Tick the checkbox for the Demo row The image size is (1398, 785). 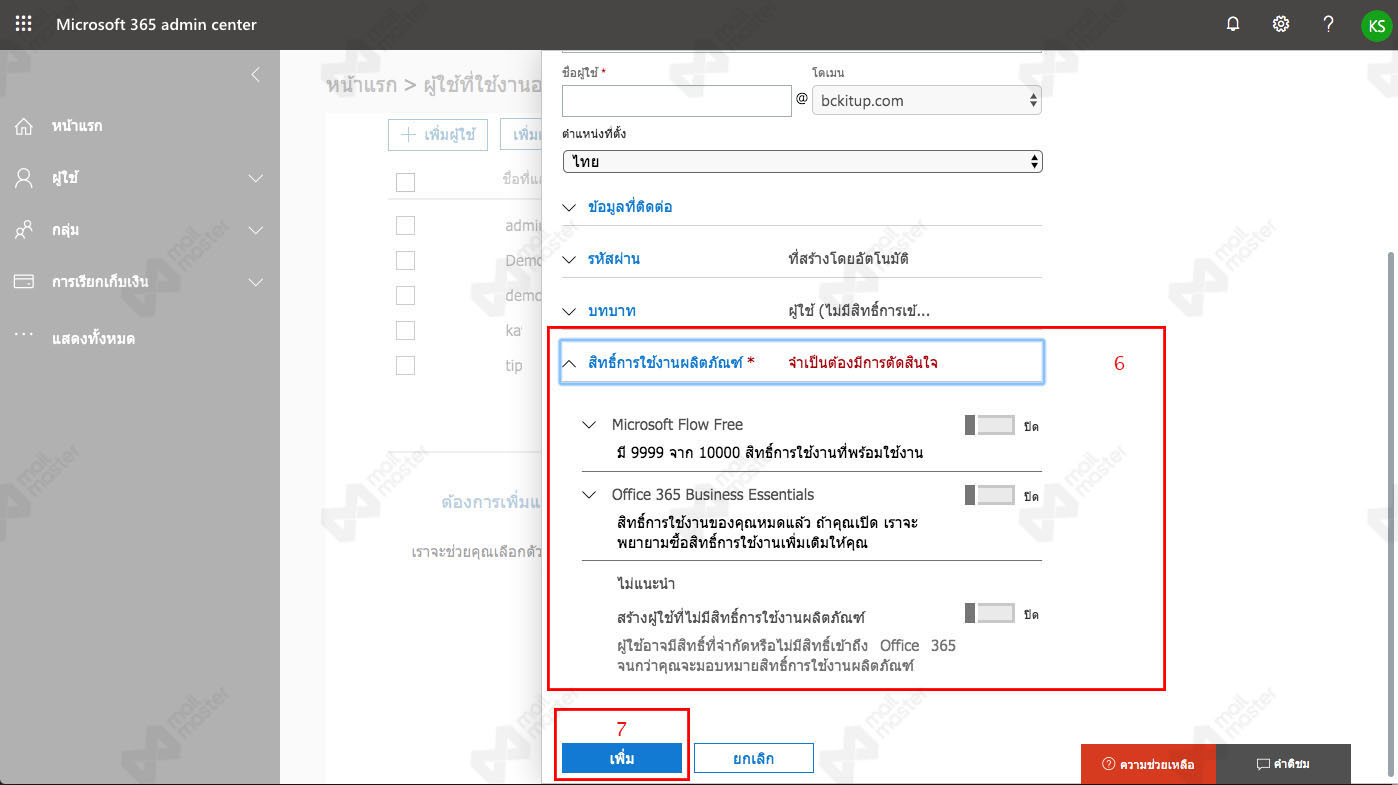point(405,260)
